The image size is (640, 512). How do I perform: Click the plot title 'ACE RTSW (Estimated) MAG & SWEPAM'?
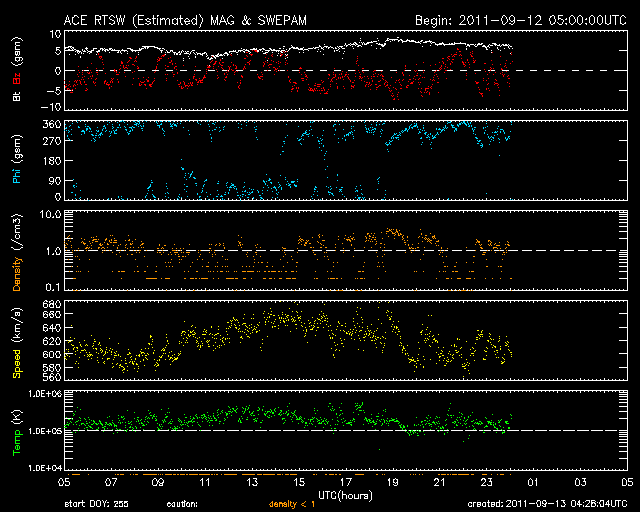[x=185, y=20]
